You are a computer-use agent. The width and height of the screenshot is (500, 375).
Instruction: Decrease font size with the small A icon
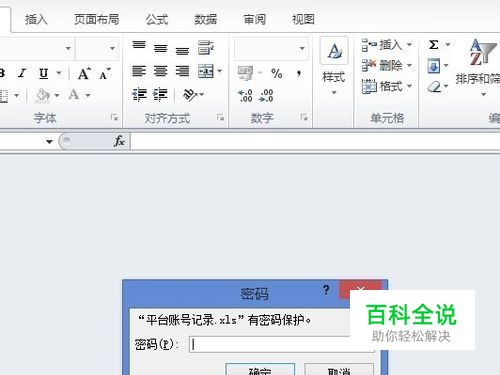pyautogui.click(x=105, y=73)
